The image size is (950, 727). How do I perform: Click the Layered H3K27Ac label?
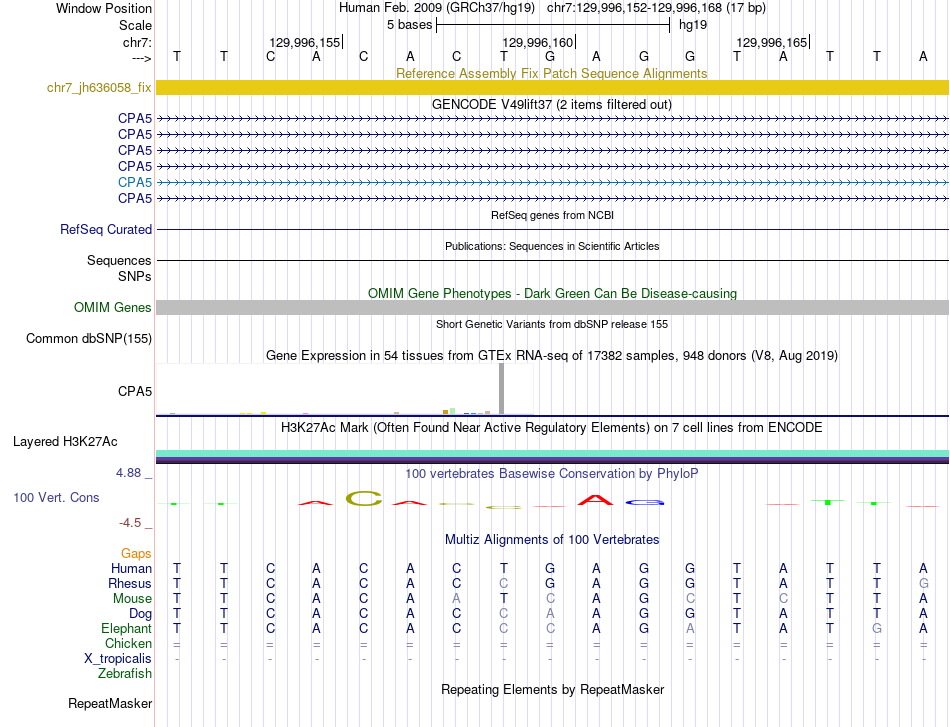(x=65, y=442)
